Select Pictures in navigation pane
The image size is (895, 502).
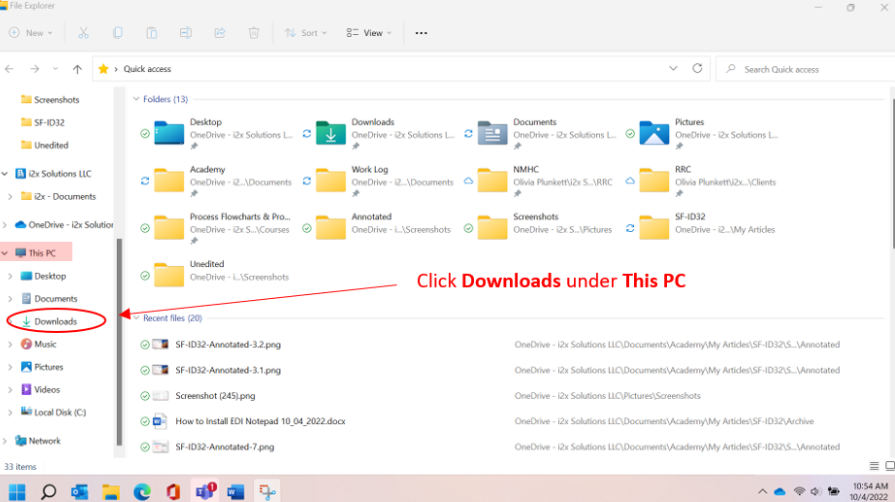tap(49, 367)
